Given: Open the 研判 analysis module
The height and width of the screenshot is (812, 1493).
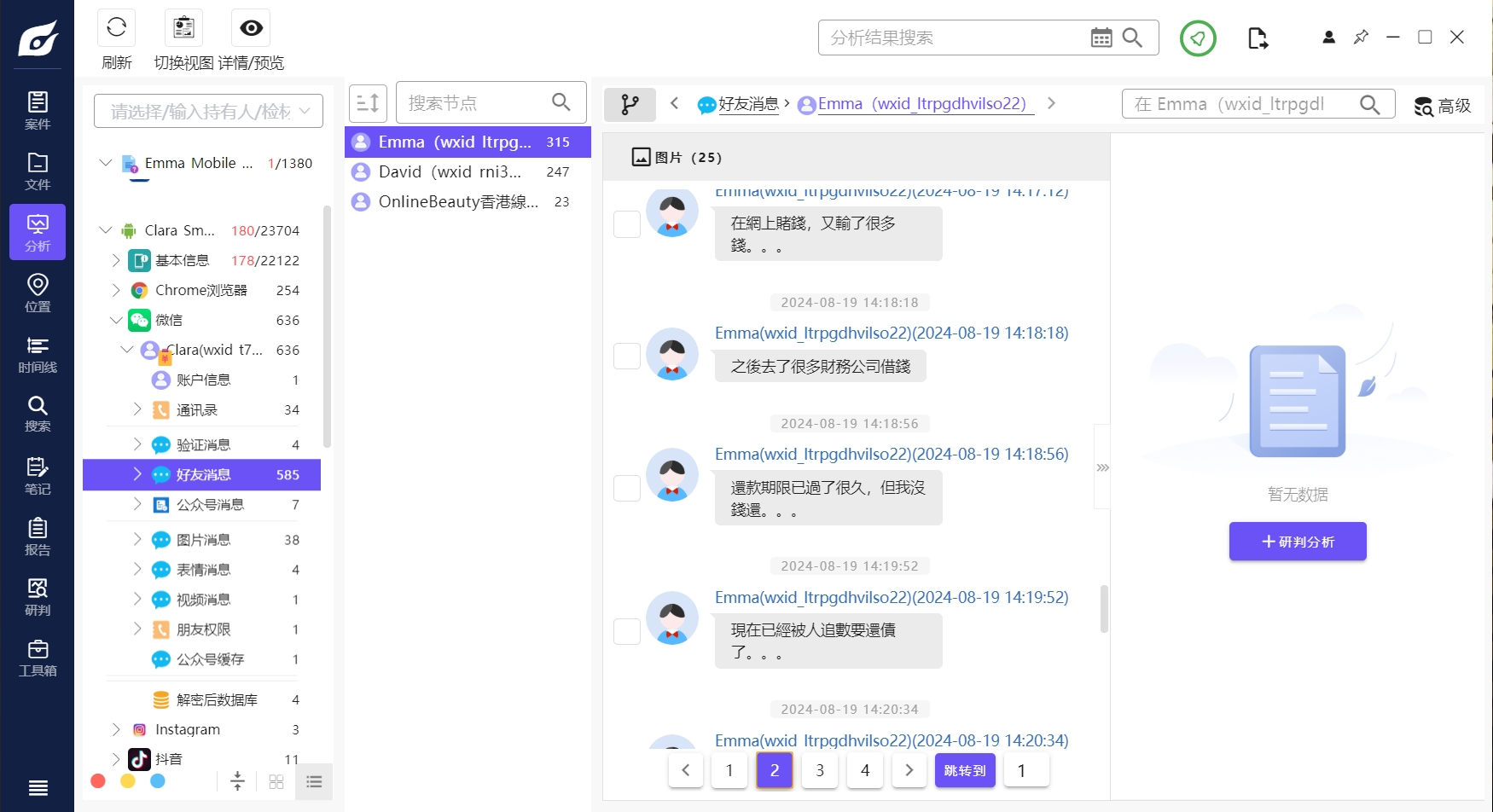Looking at the screenshot, I should coord(37,596).
